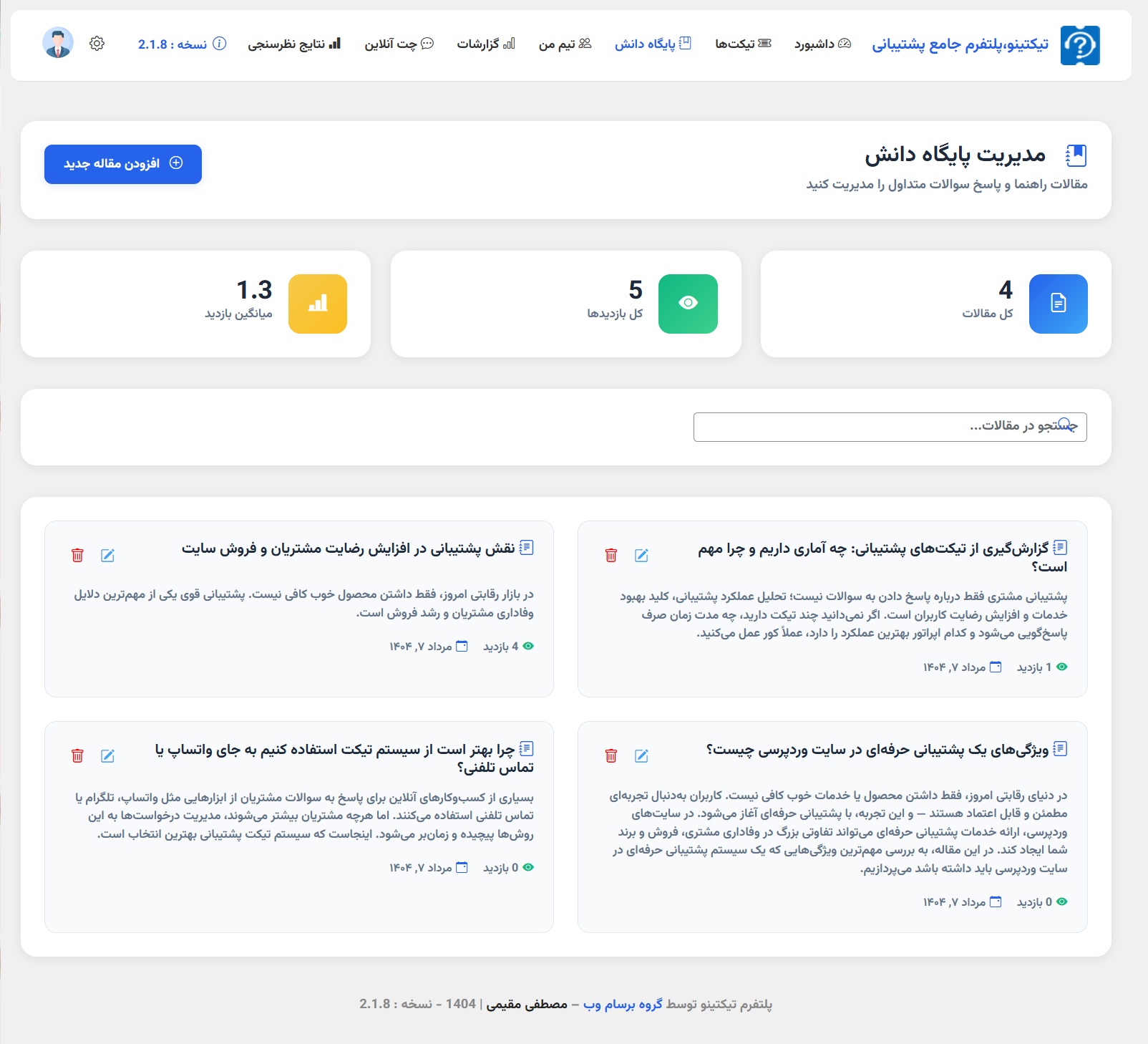The height and width of the screenshot is (1044, 1148).
Task: Click the Tikitino logo icon
Action: (x=1079, y=45)
